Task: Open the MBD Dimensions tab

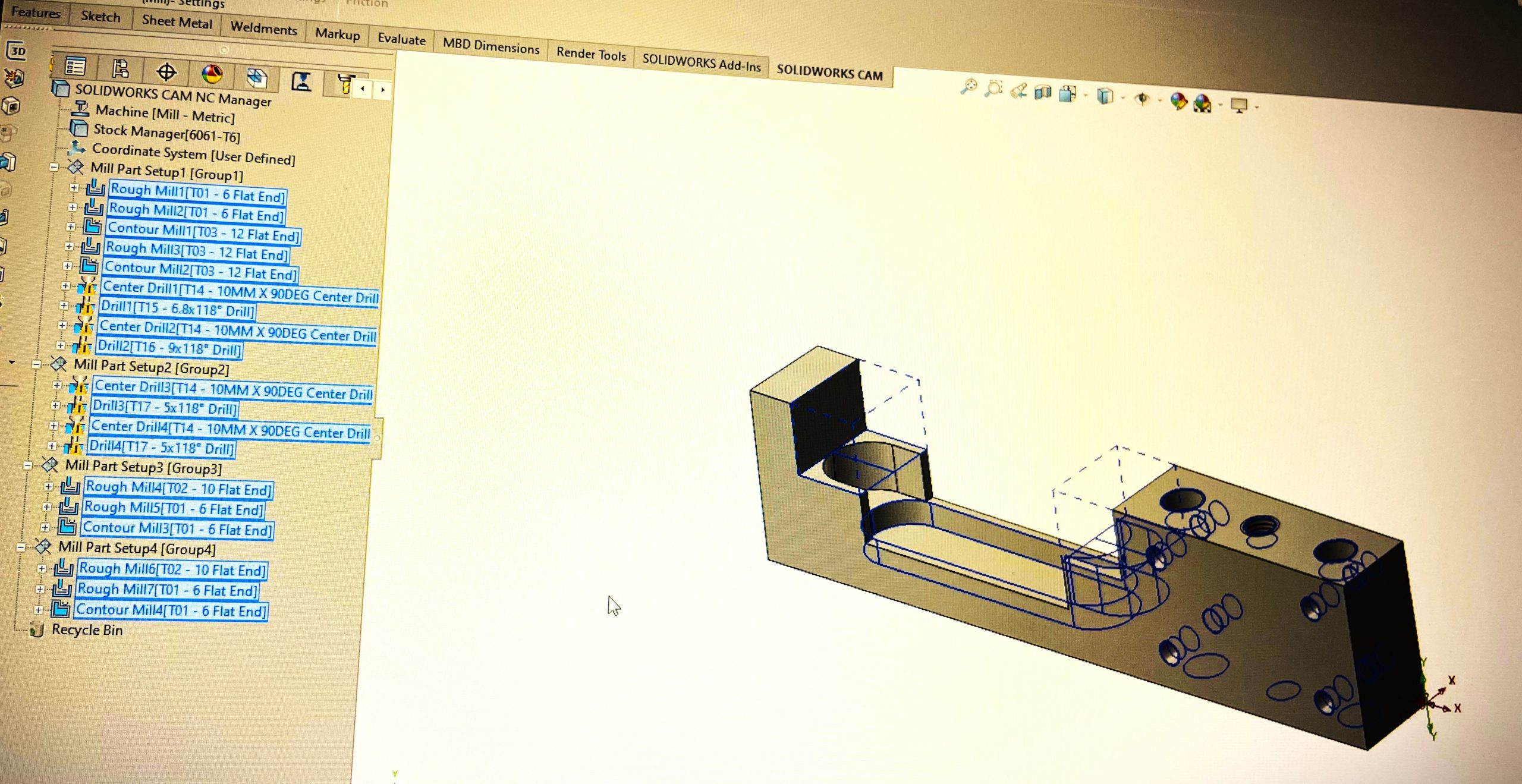Action: (490, 46)
